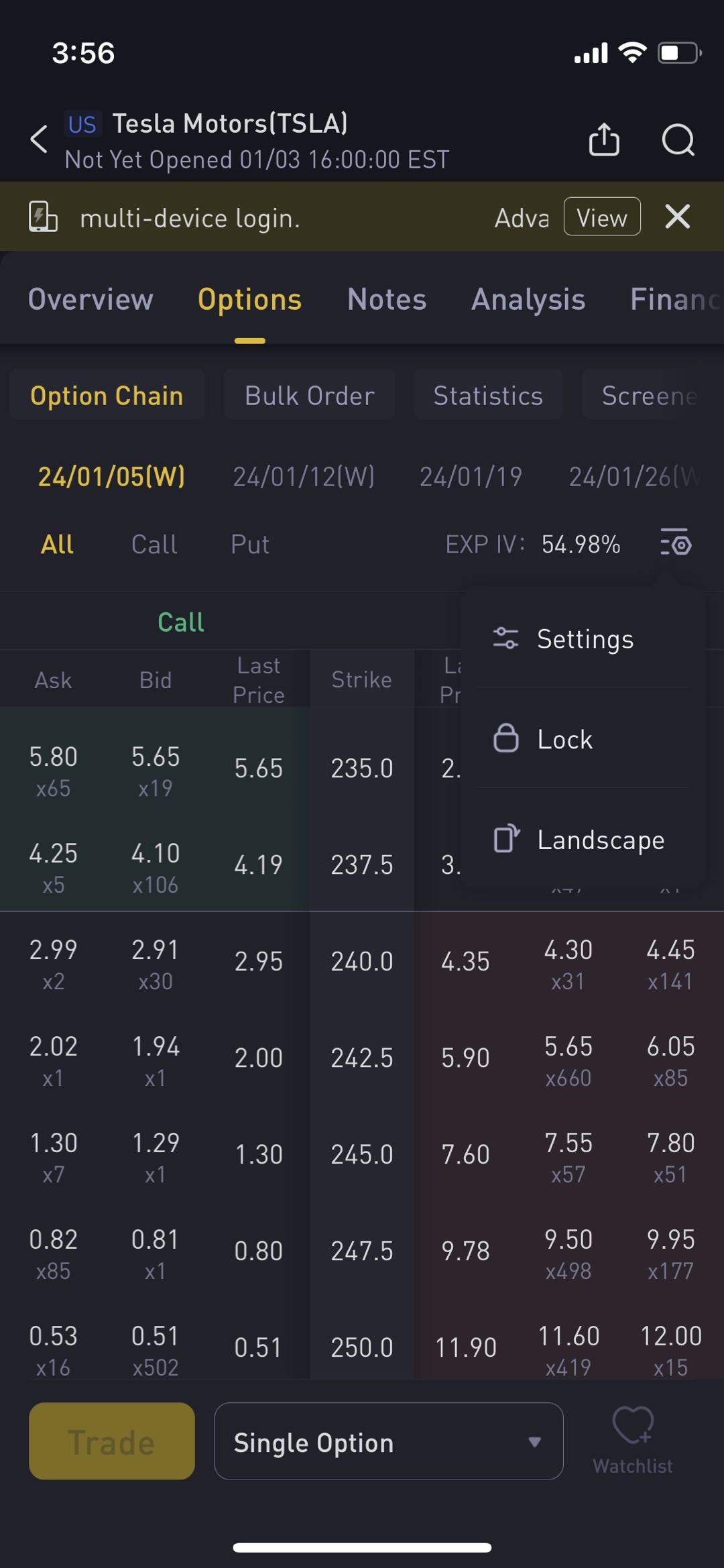Viewport: 724px width, 1568px height.
Task: Tap the back arrow beside Tesla Motors
Action: [x=40, y=139]
